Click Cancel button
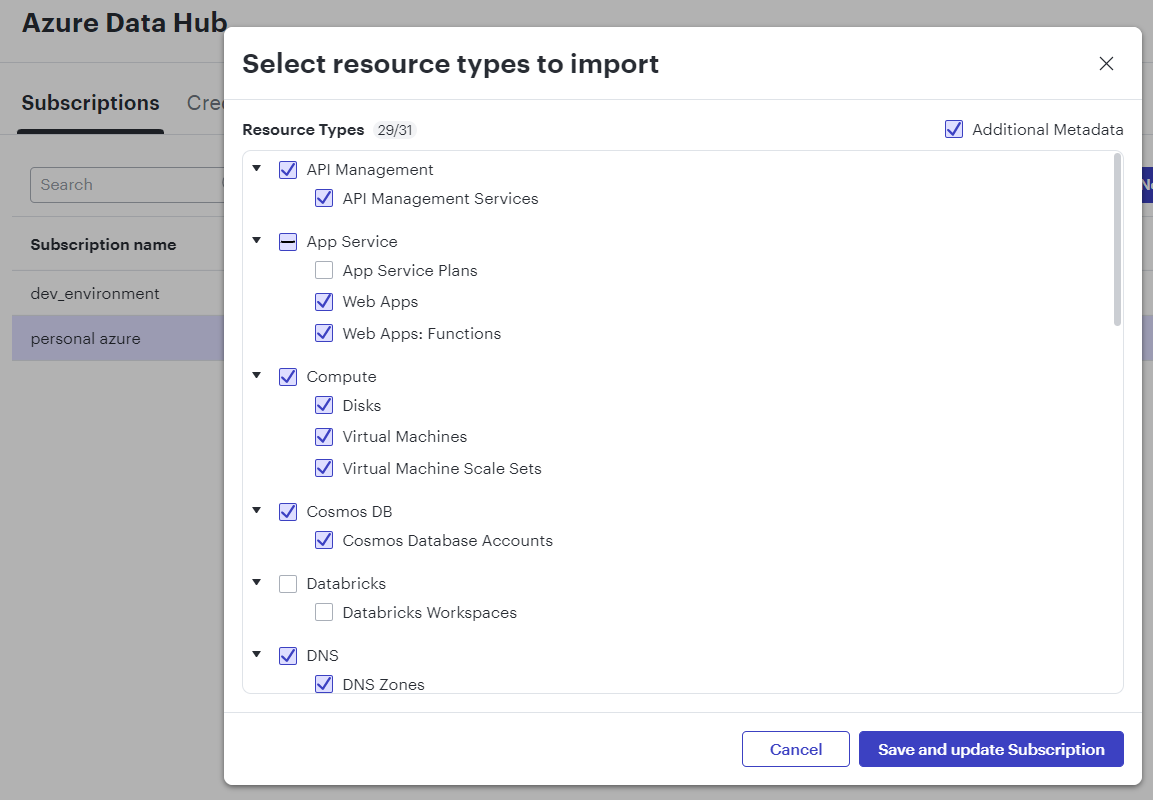1153x800 pixels. (796, 749)
